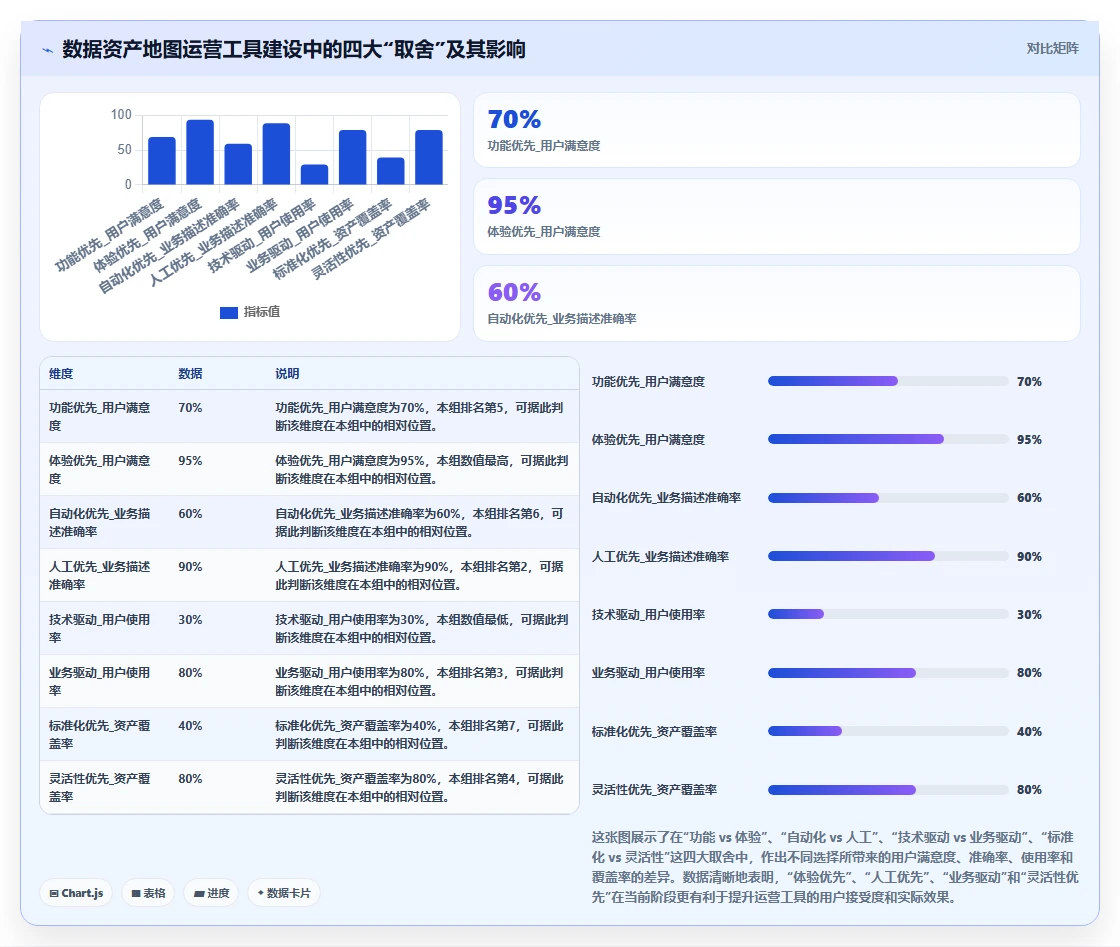This screenshot has width=1120, height=947.
Task: Click the 40% value in the table
Action: [190, 726]
